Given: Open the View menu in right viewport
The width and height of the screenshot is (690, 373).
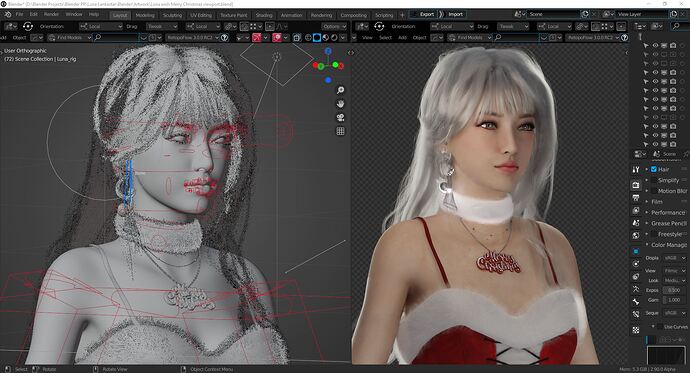Looking at the screenshot, I should pos(367,38).
